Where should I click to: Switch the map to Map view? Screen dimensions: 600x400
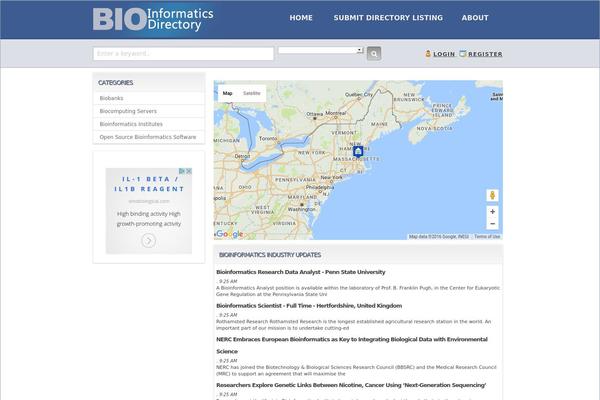click(228, 93)
